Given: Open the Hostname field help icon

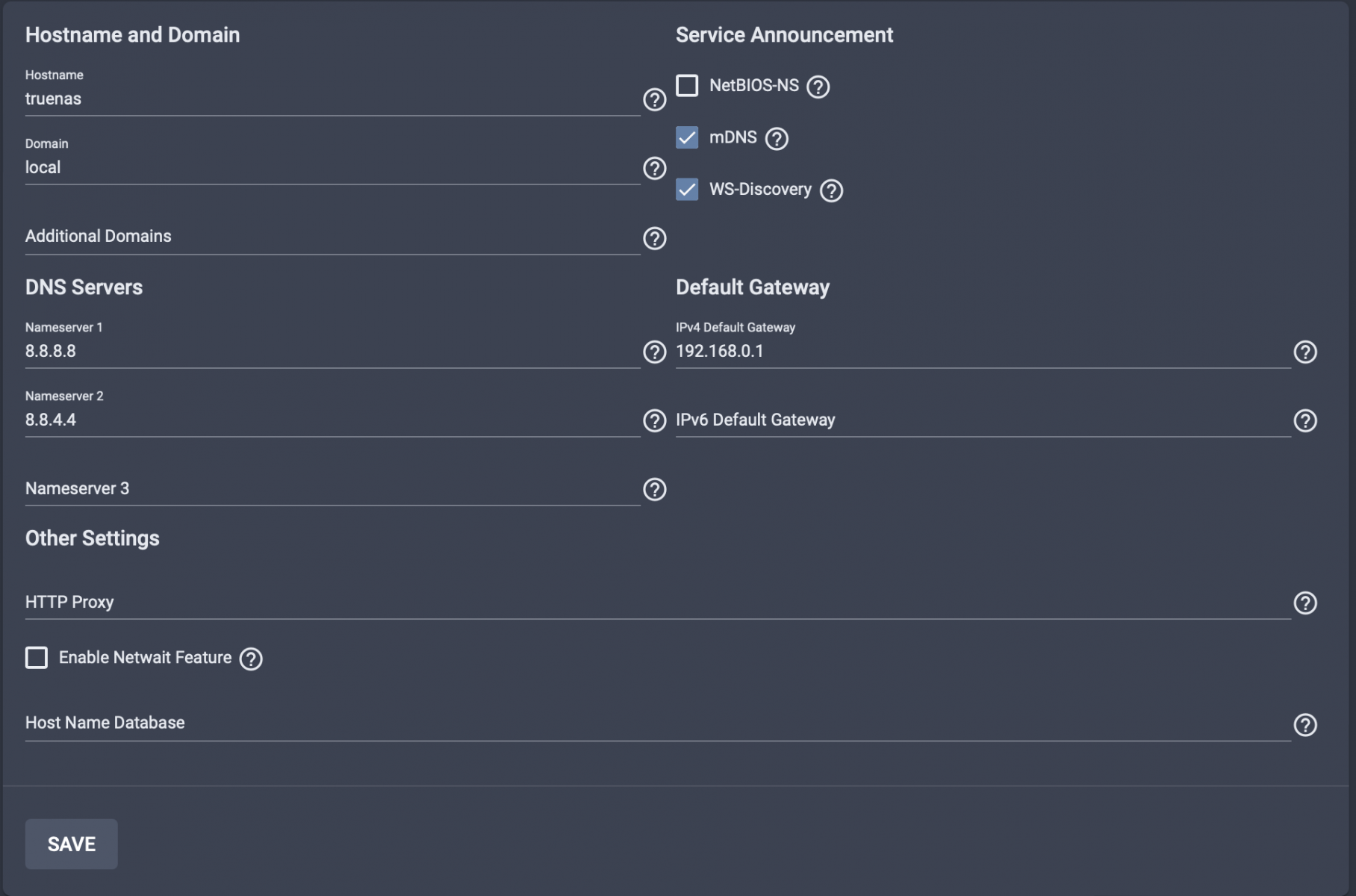Looking at the screenshot, I should (x=654, y=99).
